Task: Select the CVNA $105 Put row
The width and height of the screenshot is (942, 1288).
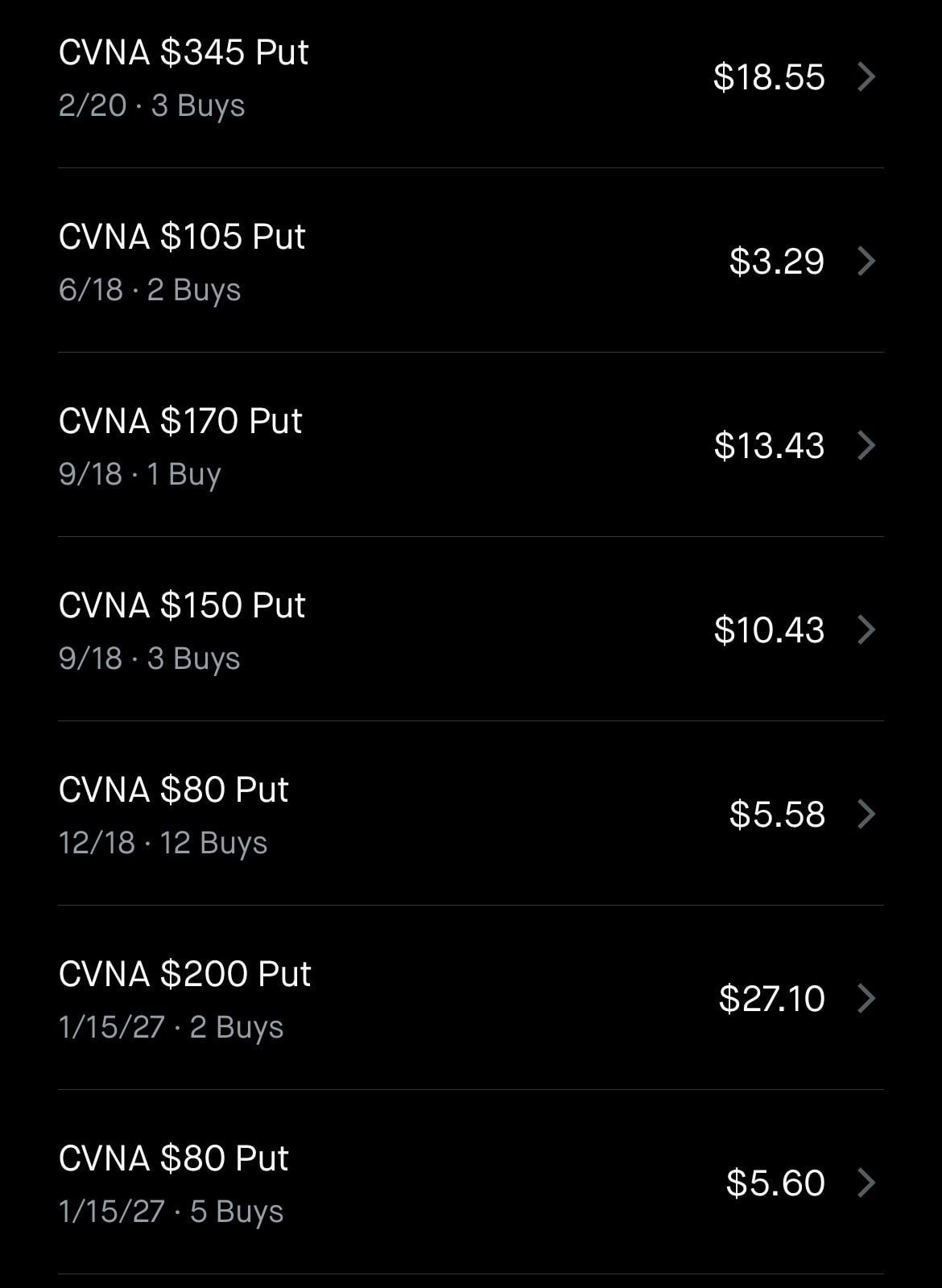Action: 182,237
